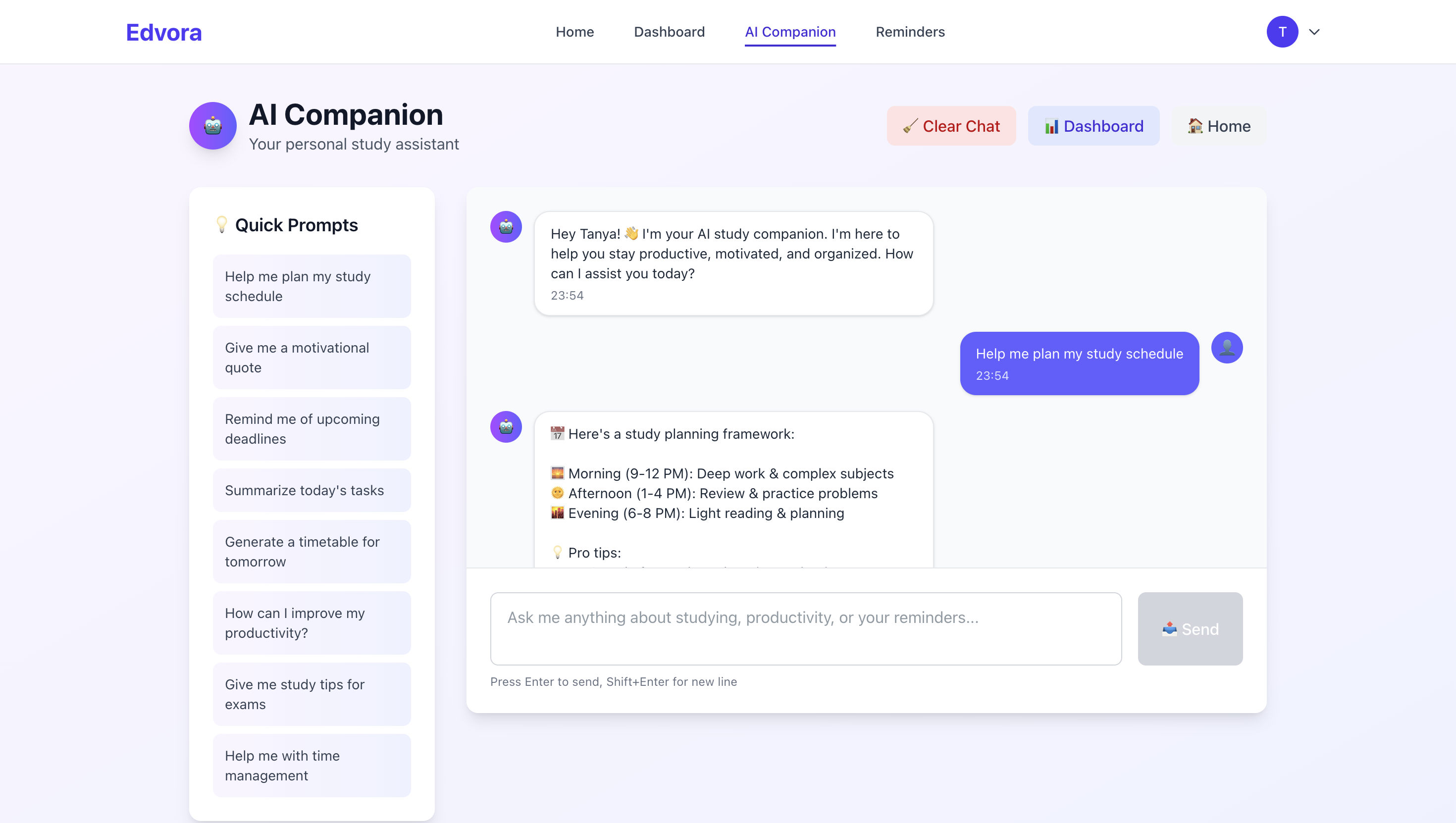Click the robot avatar beside AI Companion title
1456x823 pixels.
tap(212, 125)
